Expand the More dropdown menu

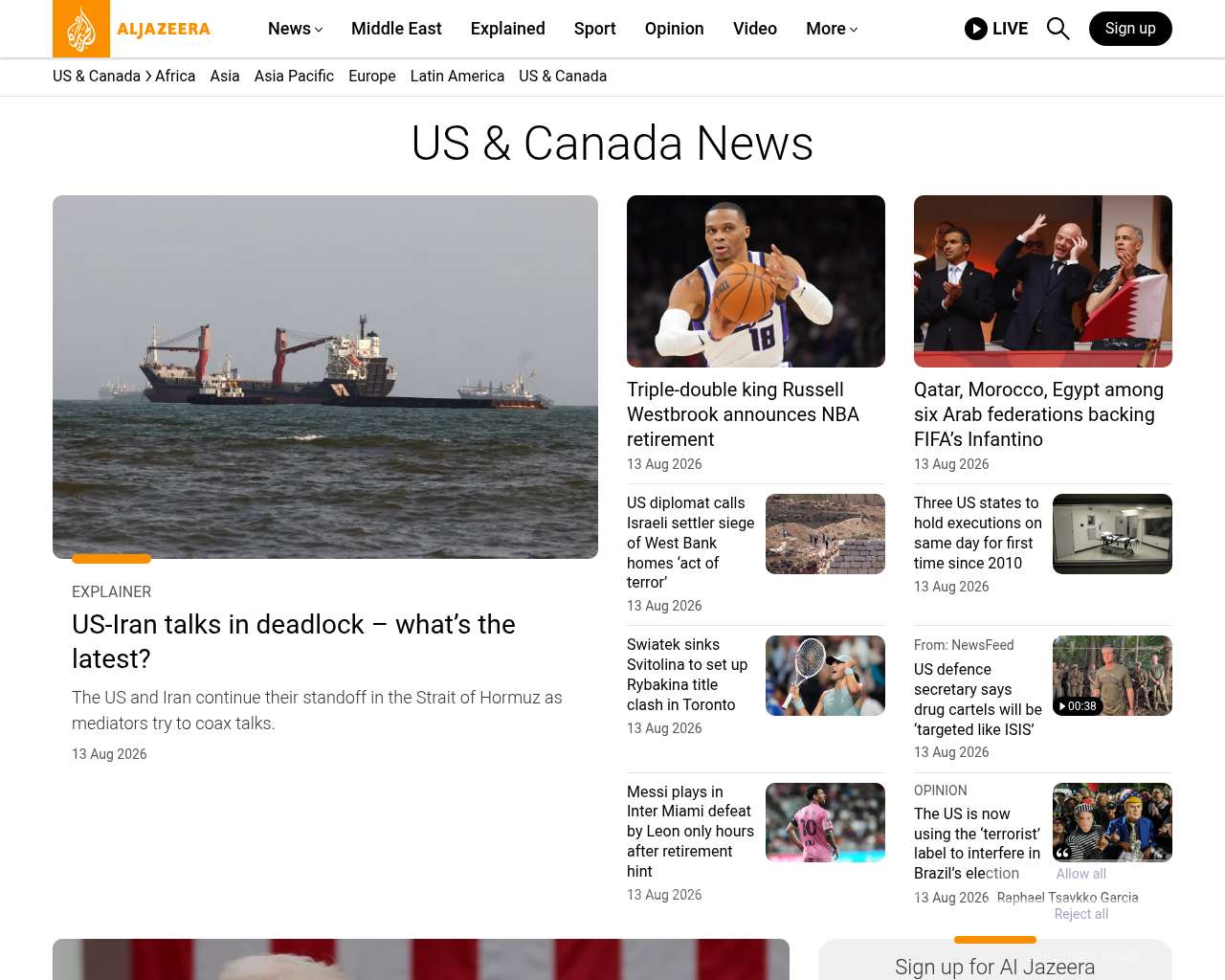[832, 29]
